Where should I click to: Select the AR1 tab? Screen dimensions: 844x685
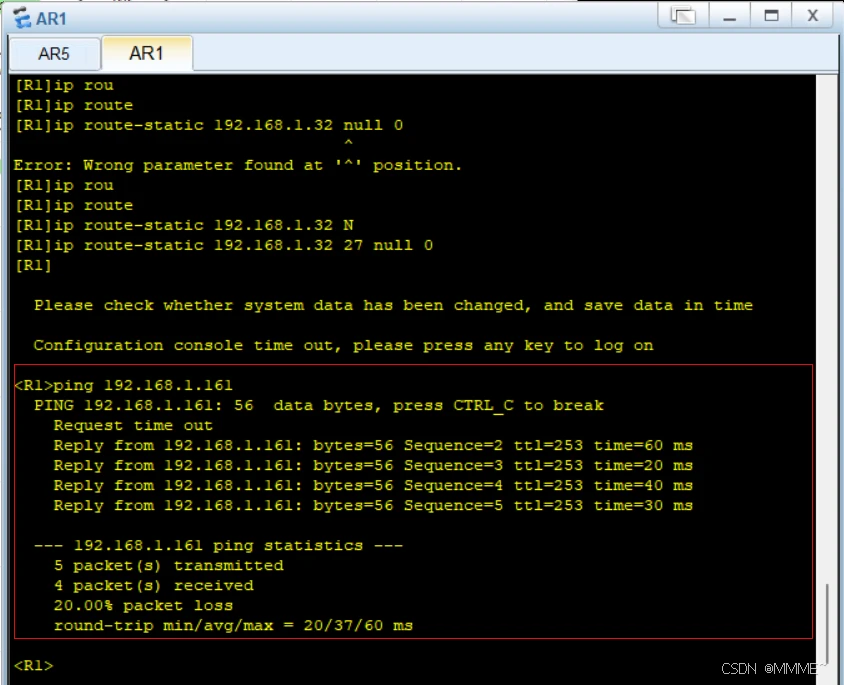coord(146,54)
